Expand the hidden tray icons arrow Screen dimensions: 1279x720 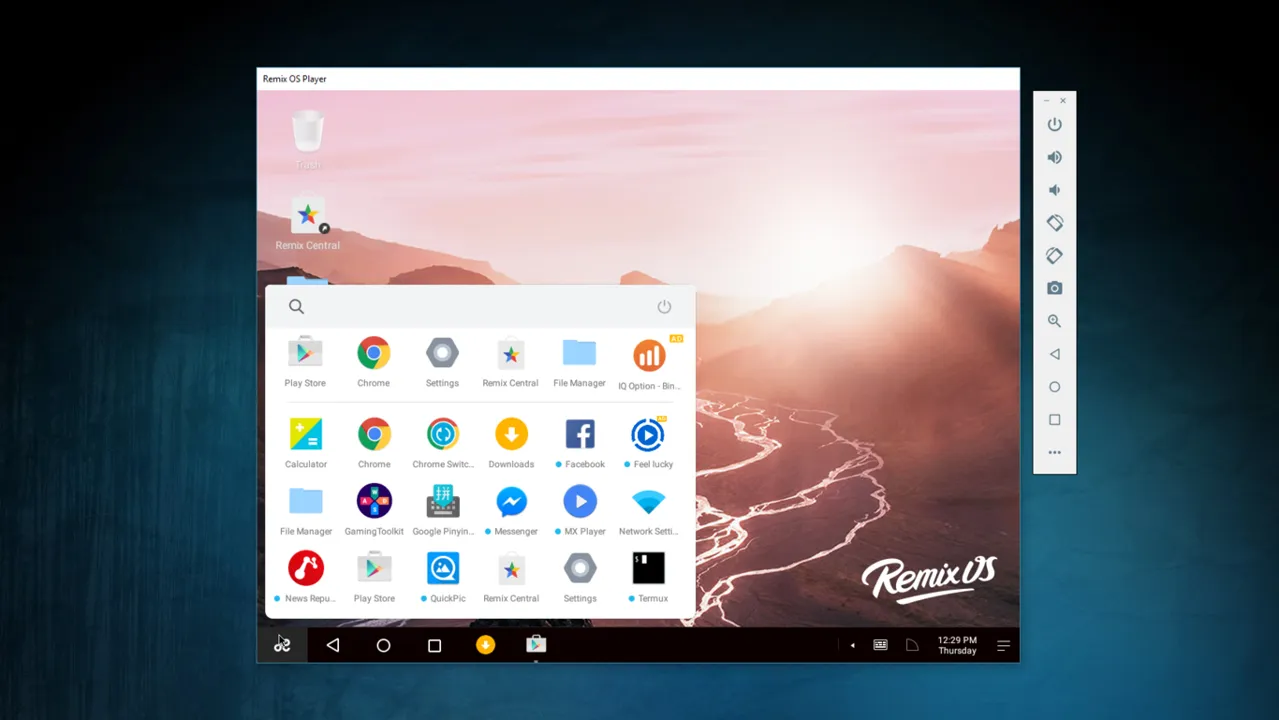coord(852,646)
